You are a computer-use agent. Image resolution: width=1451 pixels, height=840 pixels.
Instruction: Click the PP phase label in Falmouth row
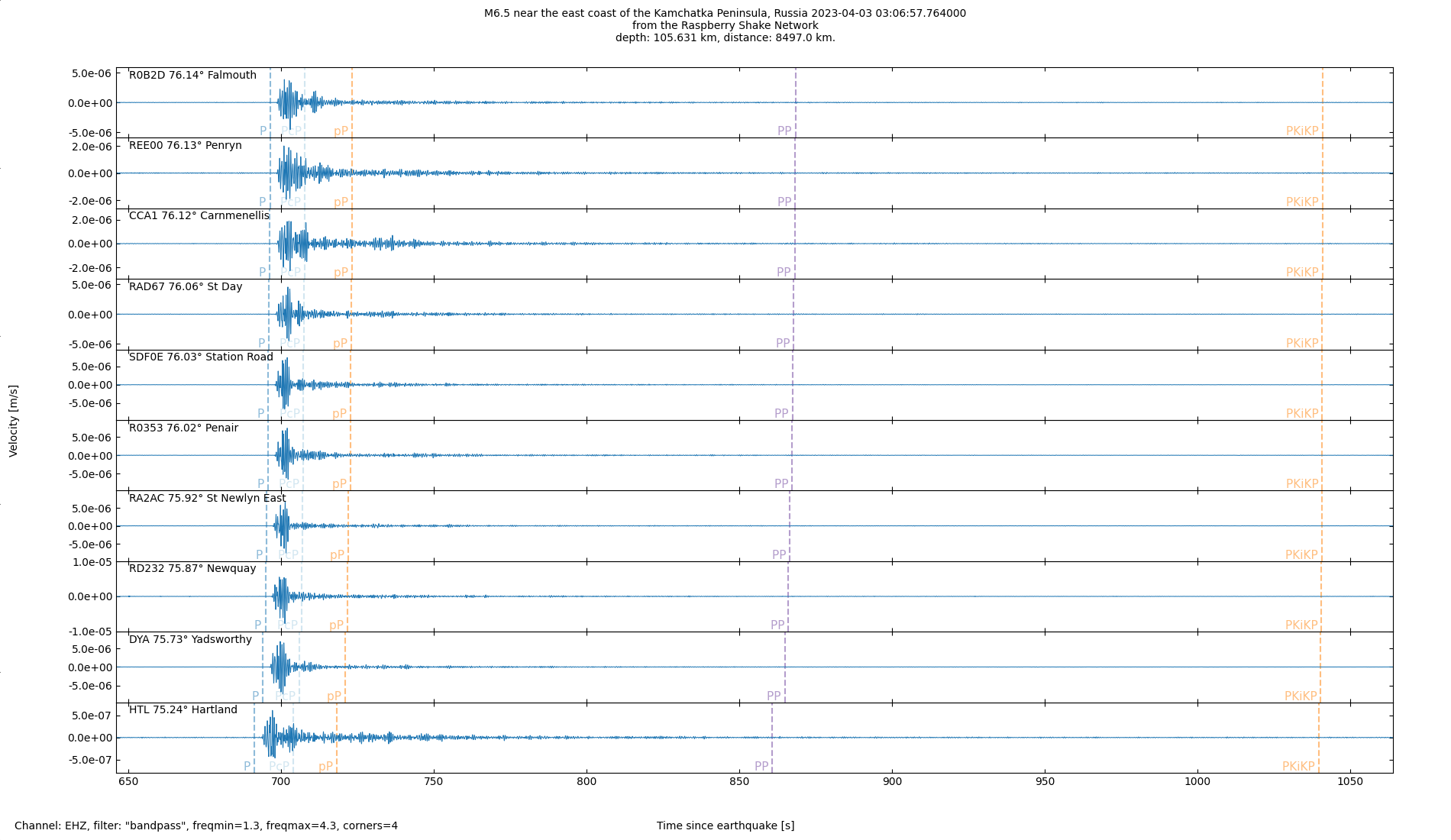(x=784, y=131)
